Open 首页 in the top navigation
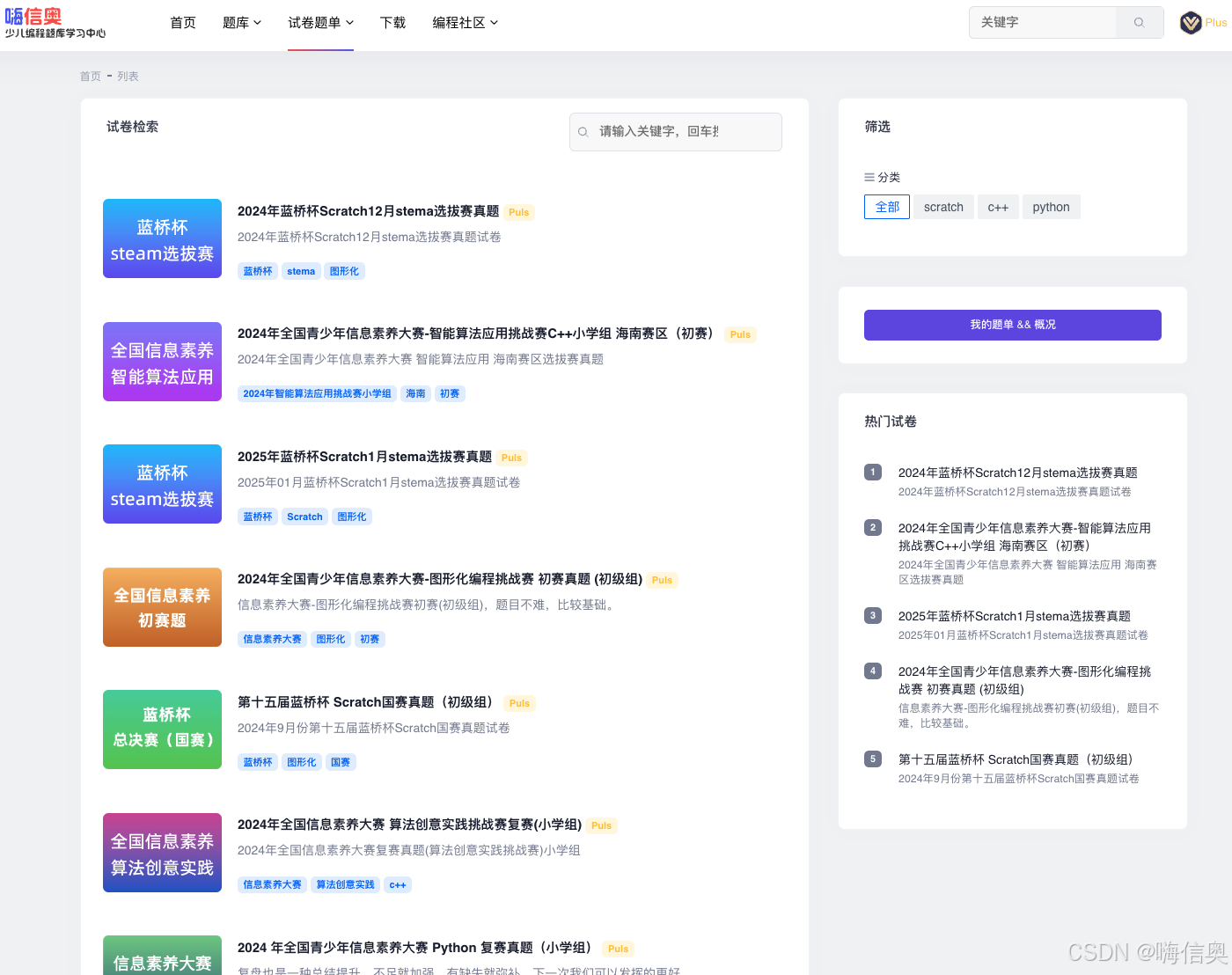The height and width of the screenshot is (975, 1232). click(183, 23)
